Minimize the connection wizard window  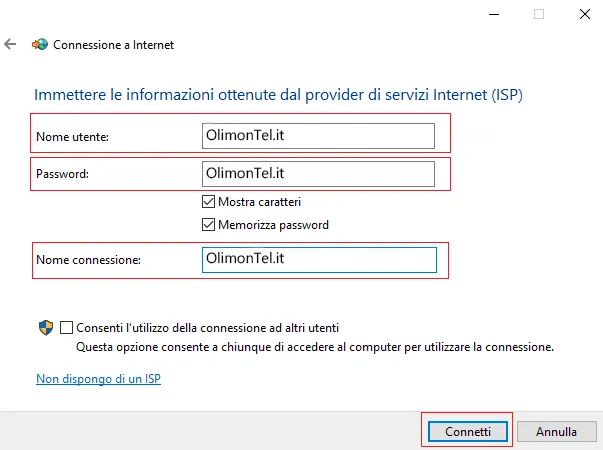tap(495, 14)
